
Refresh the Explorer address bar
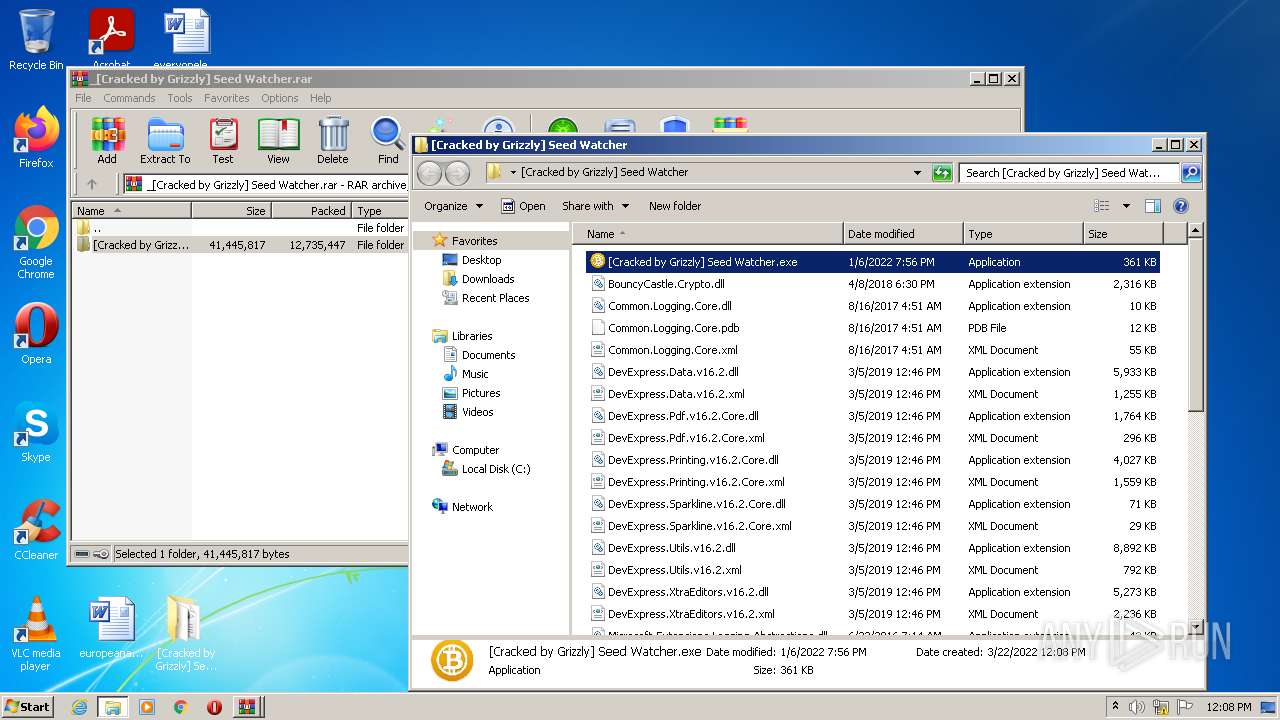point(941,173)
